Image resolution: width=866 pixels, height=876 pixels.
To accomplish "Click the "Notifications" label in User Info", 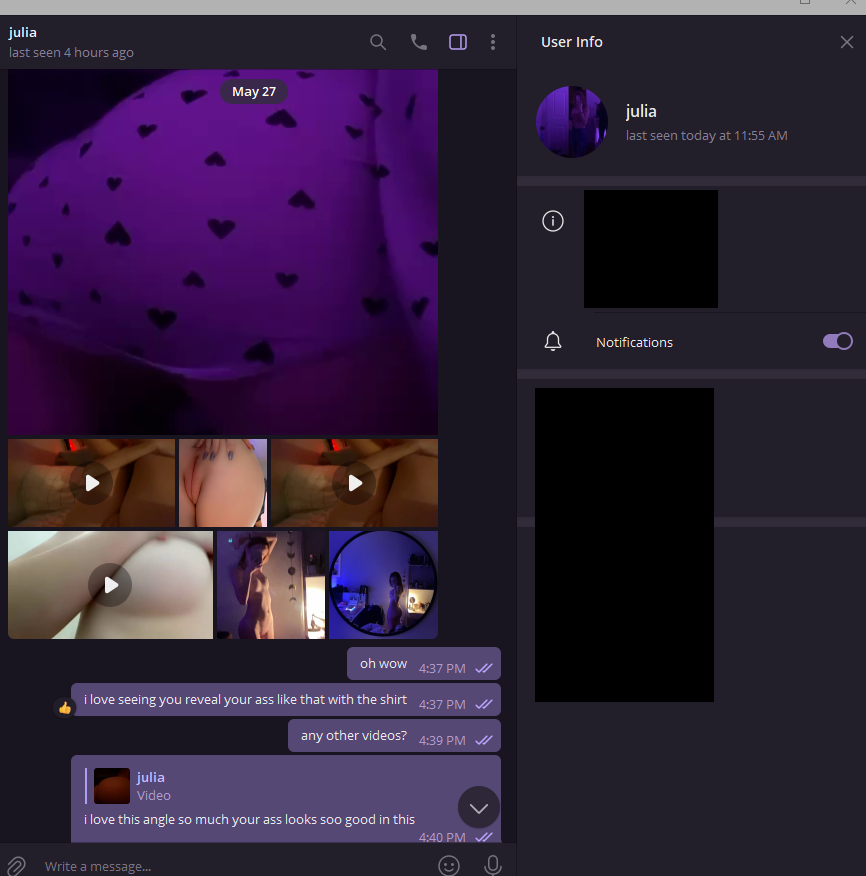I will 634,342.
